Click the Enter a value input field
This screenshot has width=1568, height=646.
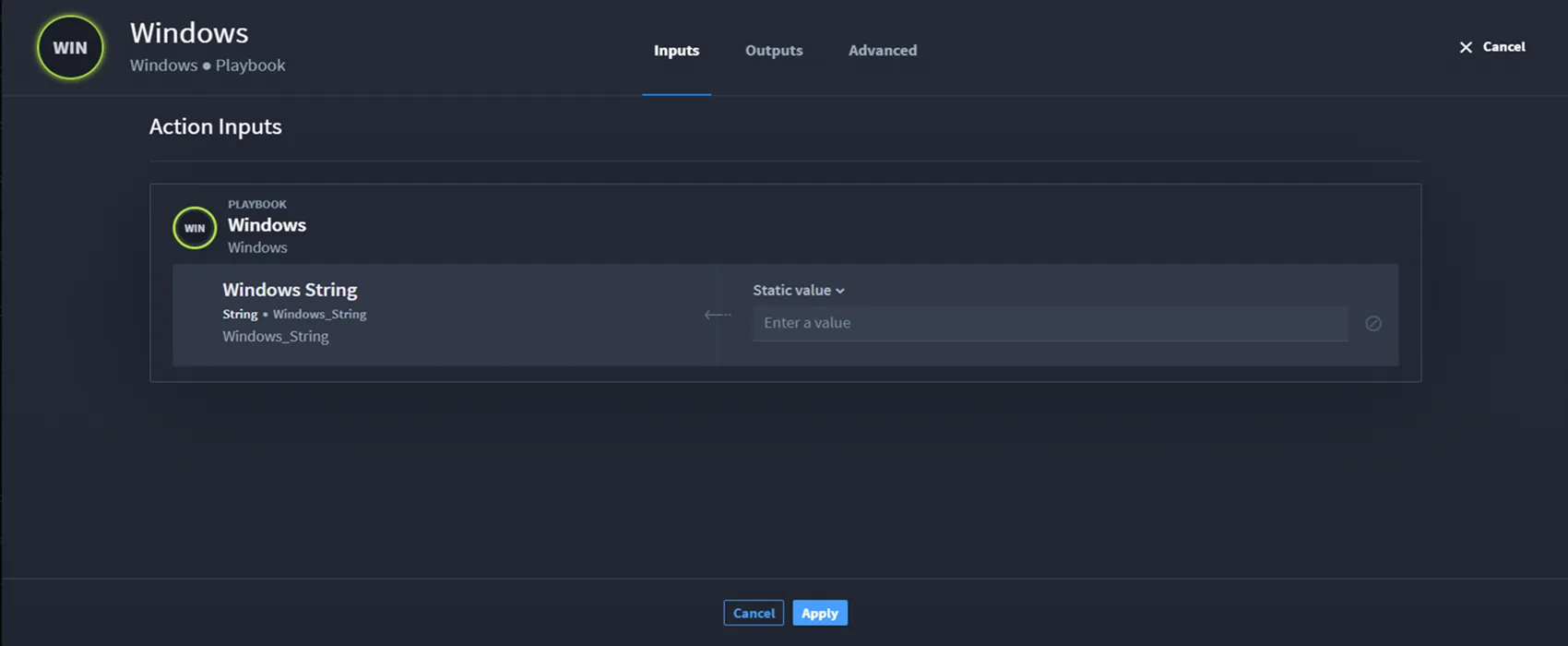(1050, 323)
